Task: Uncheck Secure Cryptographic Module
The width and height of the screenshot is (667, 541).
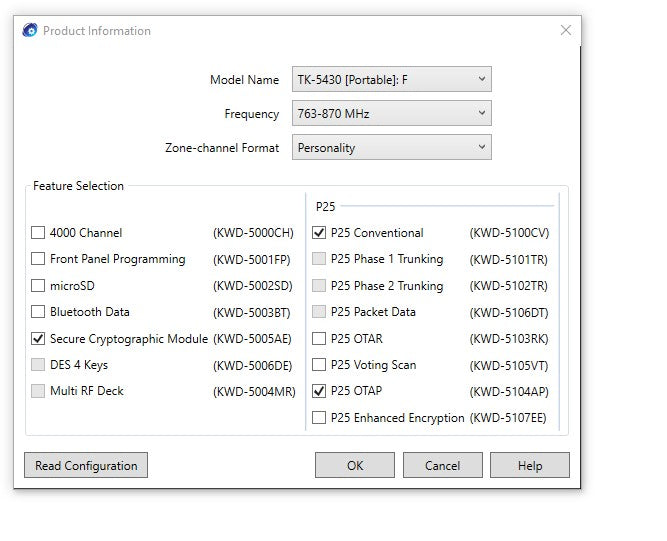Action: (x=38, y=339)
